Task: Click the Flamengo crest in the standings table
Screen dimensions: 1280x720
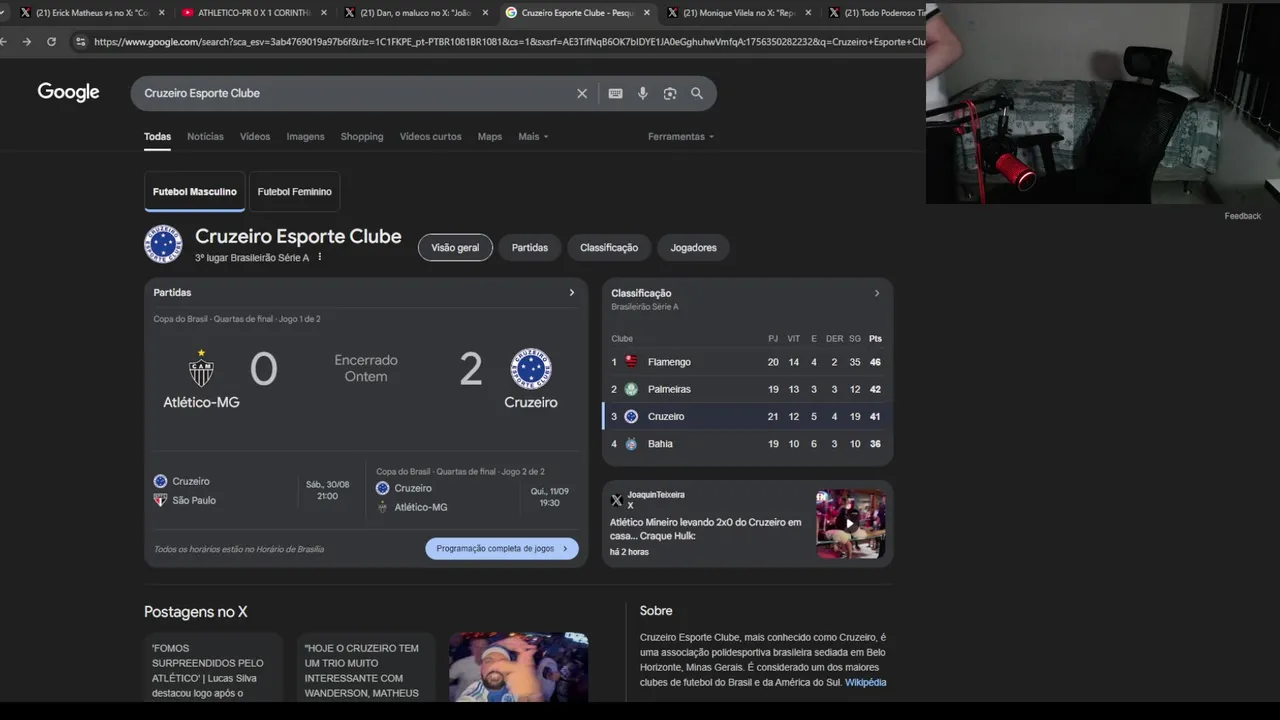Action: pos(631,362)
